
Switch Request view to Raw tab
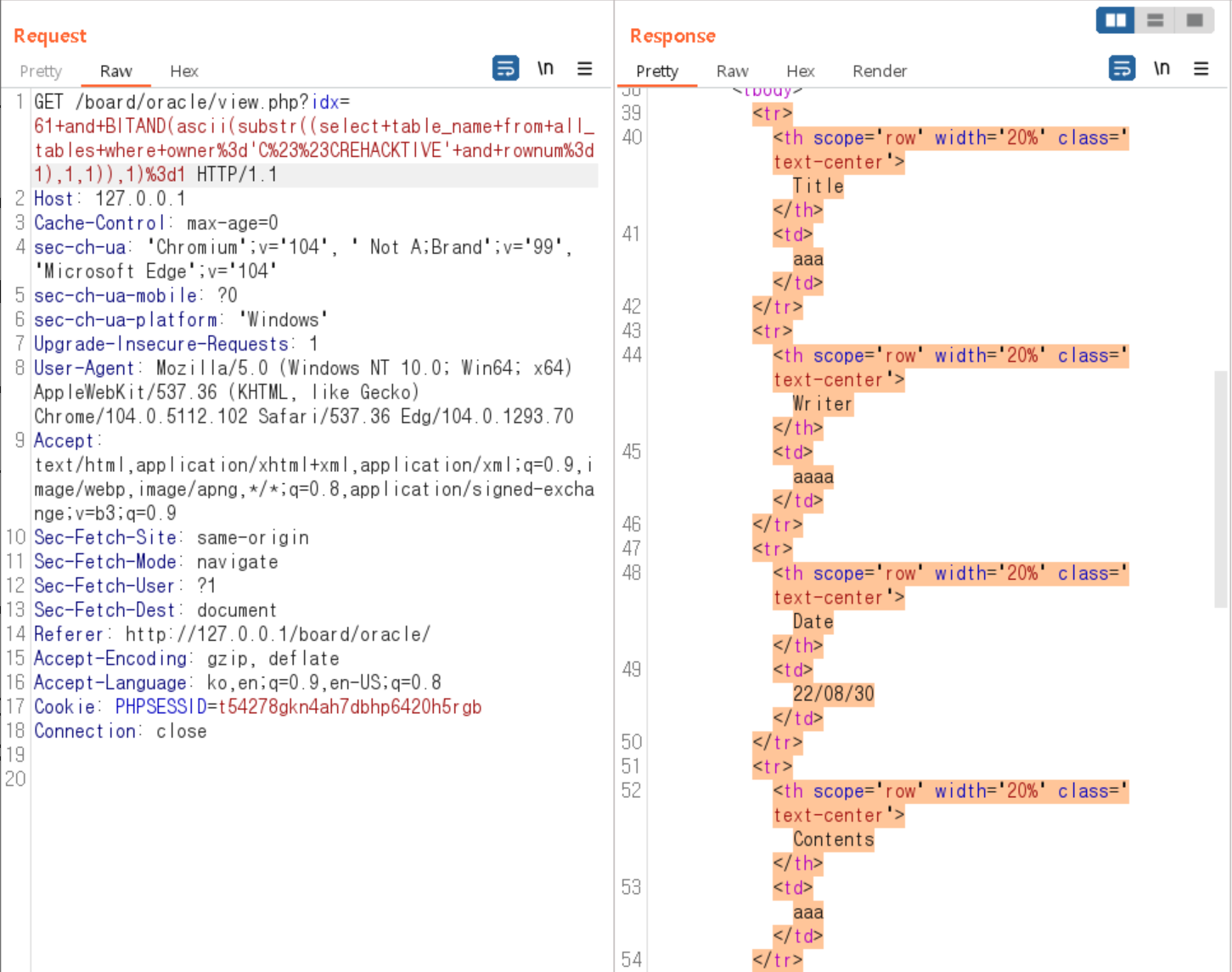[x=115, y=71]
